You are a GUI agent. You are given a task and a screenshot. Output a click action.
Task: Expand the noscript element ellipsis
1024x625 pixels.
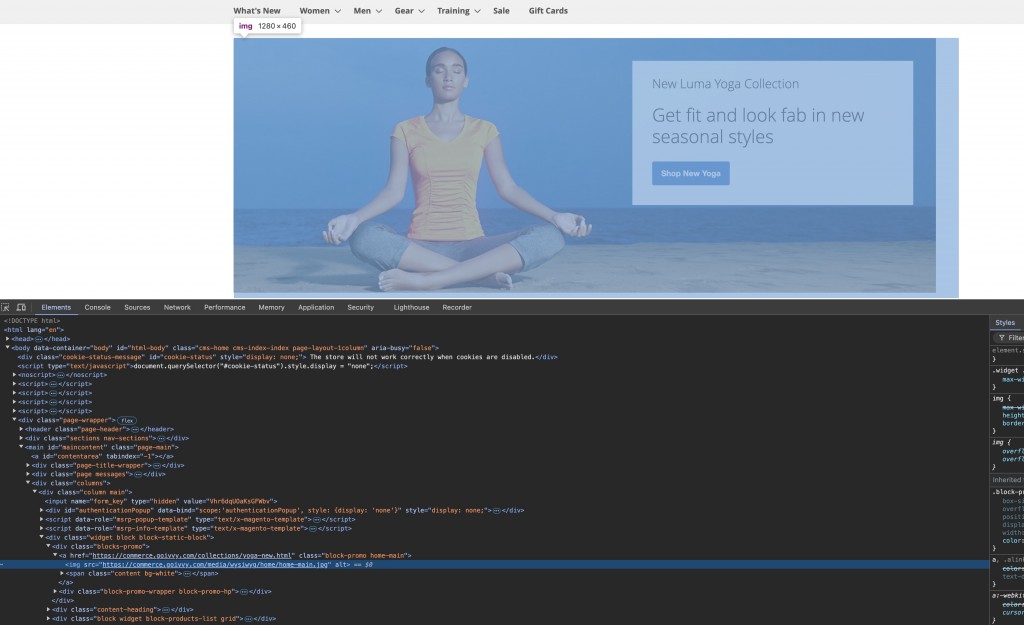60,375
